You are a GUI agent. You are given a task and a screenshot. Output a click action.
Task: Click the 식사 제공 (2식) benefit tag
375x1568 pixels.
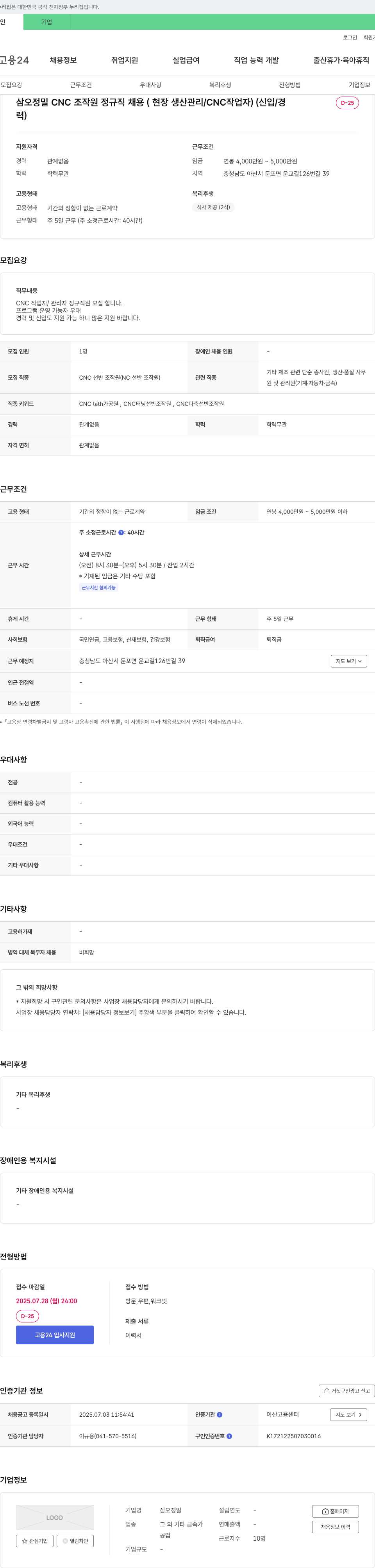point(213,207)
